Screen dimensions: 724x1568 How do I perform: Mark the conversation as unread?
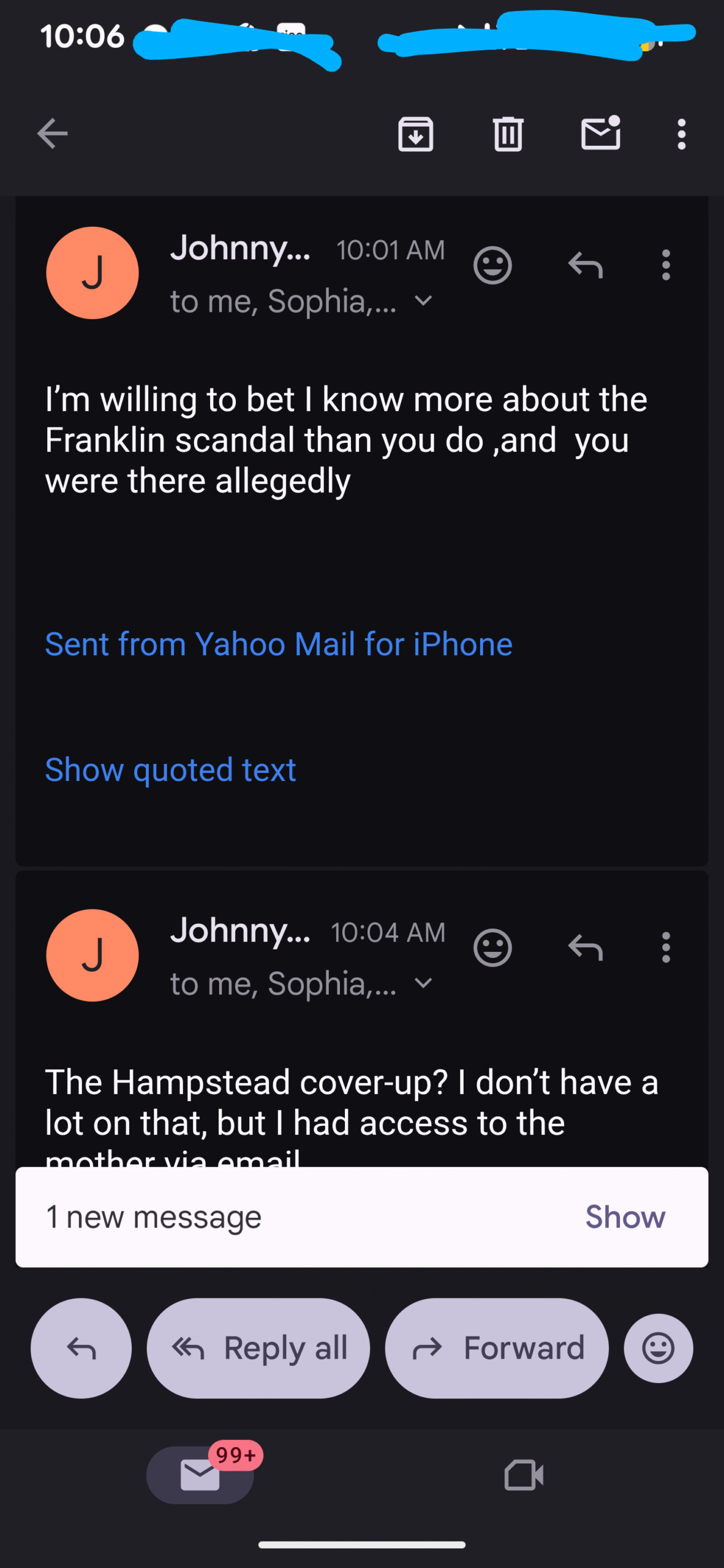tap(600, 134)
